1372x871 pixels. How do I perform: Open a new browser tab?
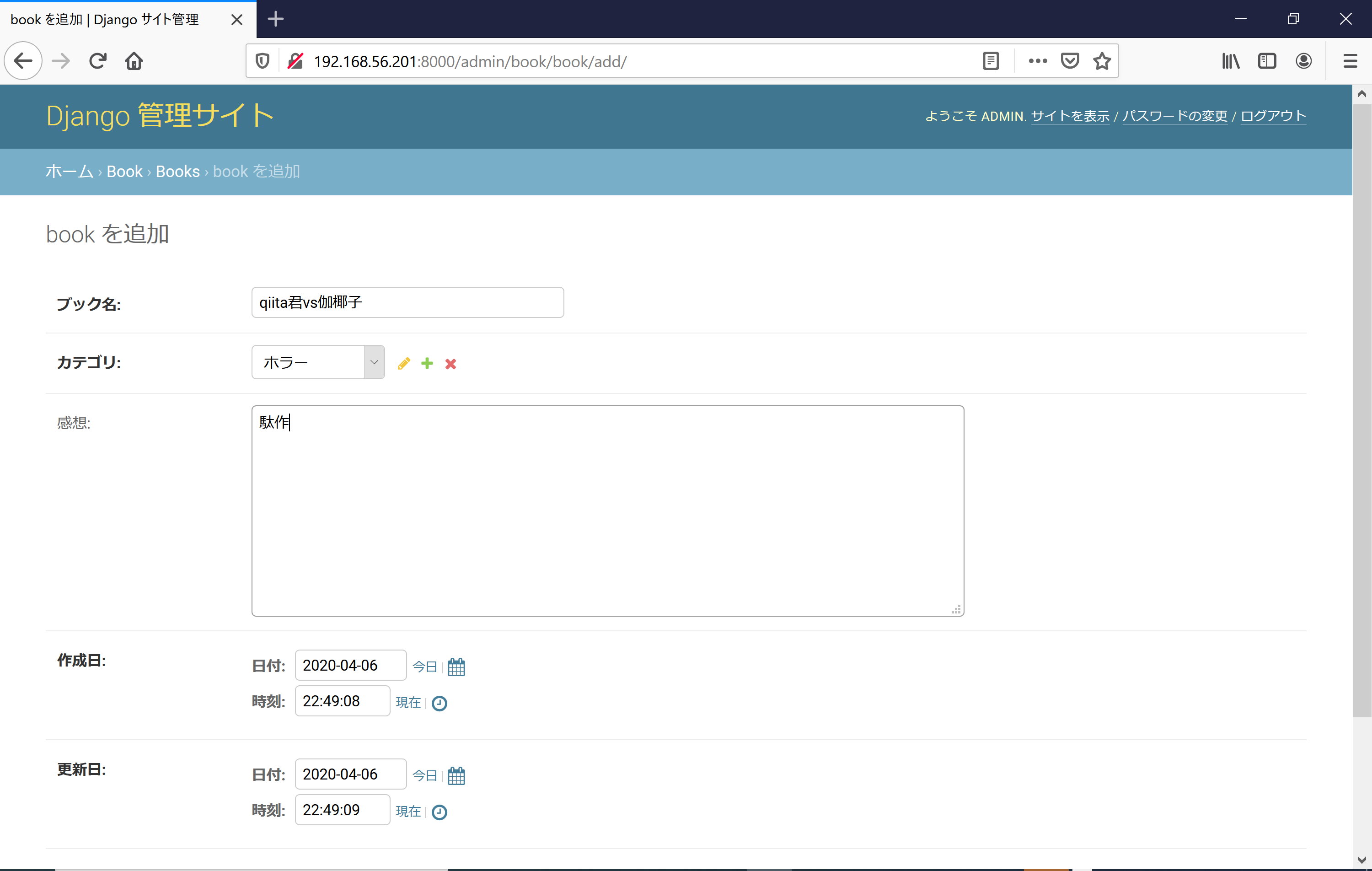pyautogui.click(x=276, y=19)
